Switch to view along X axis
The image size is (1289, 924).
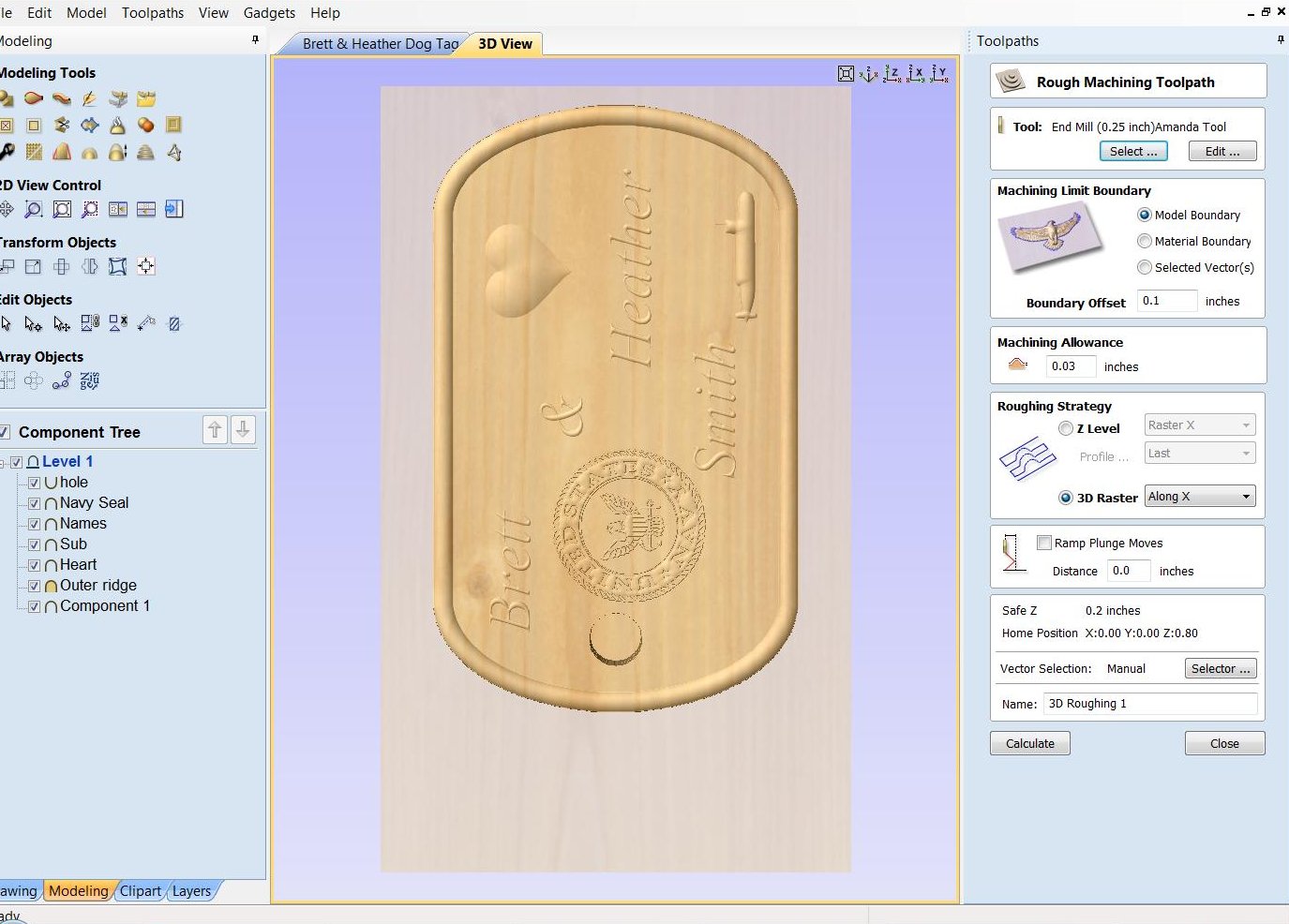click(x=915, y=74)
